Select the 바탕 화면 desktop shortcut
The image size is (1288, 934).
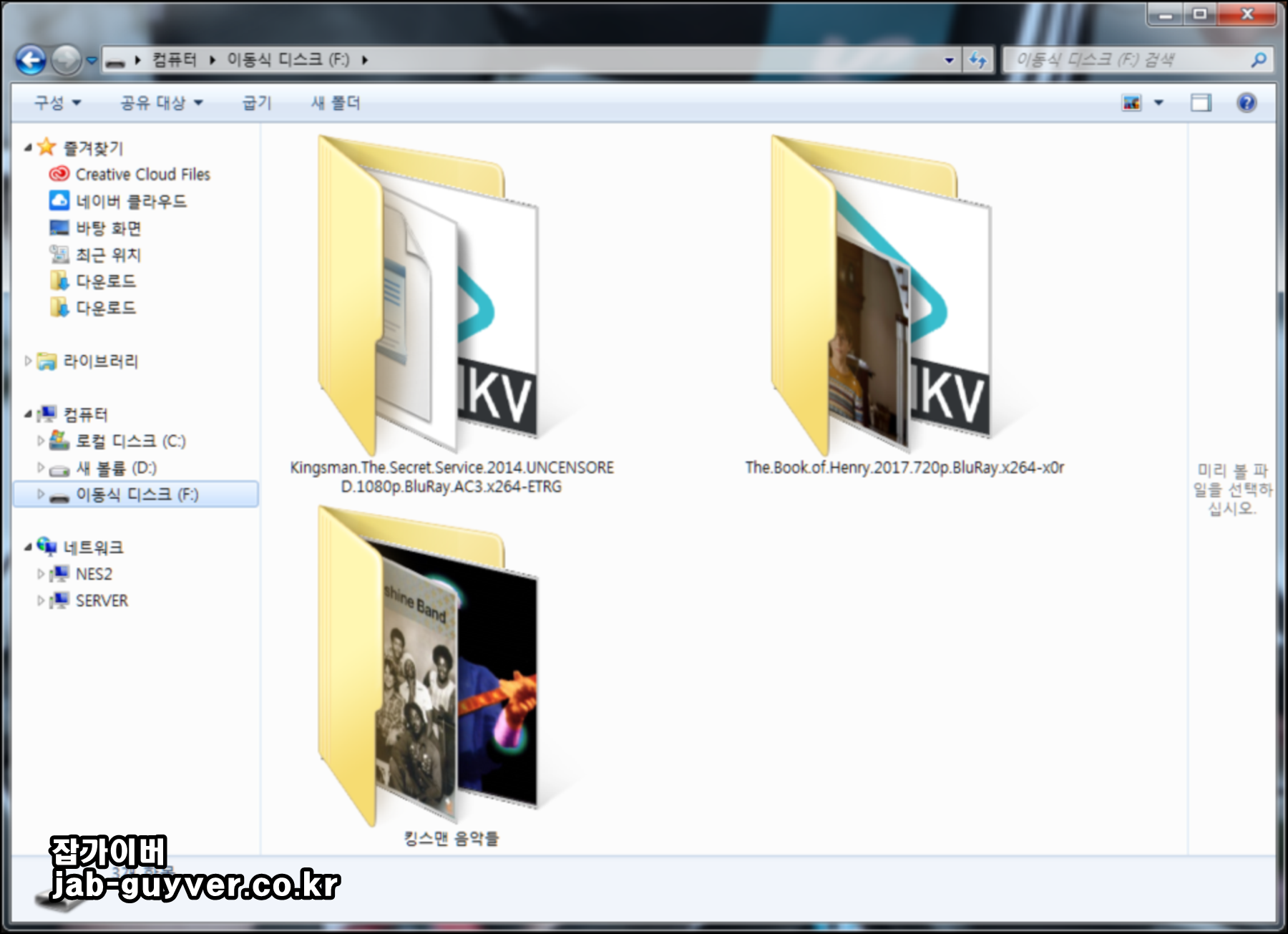(109, 229)
